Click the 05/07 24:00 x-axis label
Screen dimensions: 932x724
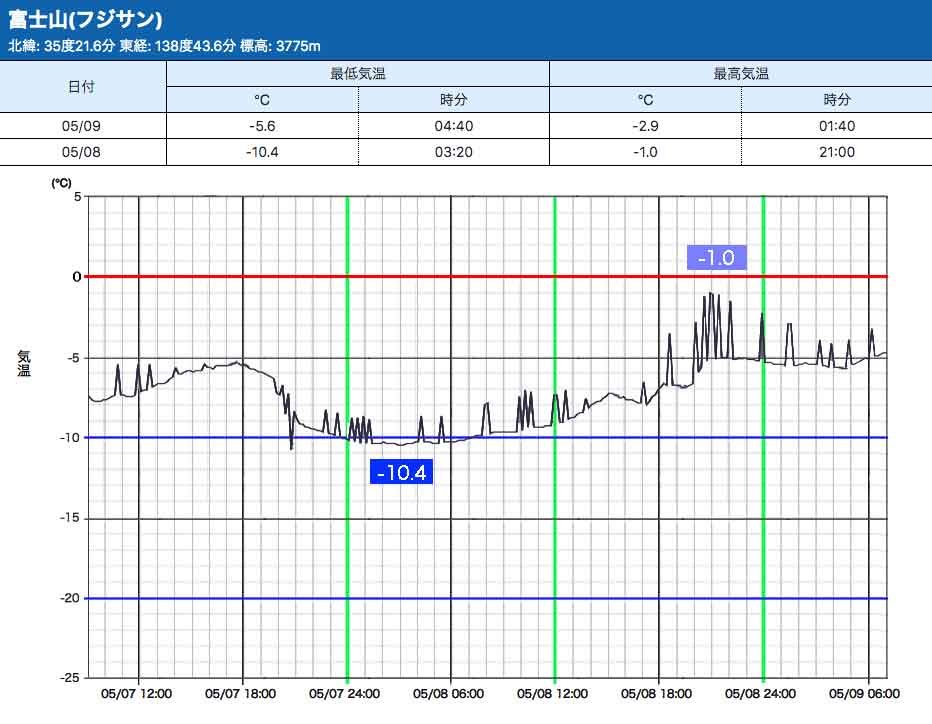point(344,694)
